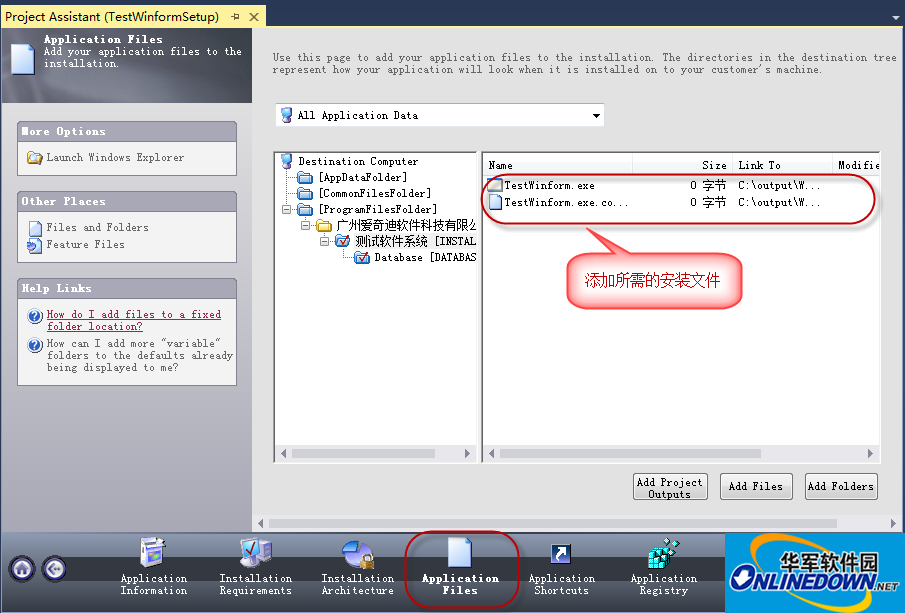Select the Database [DATABASEDIR] tree item

425,257
